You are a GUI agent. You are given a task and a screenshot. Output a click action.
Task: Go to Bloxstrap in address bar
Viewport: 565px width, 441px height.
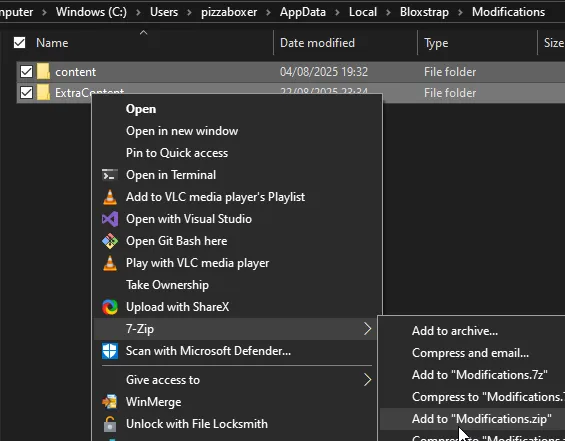[424, 12]
